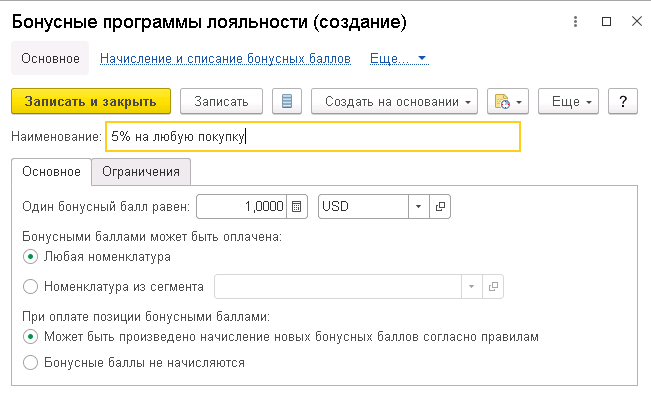This screenshot has height=394, width=651.
Task: Click the help question mark button
Action: click(623, 101)
